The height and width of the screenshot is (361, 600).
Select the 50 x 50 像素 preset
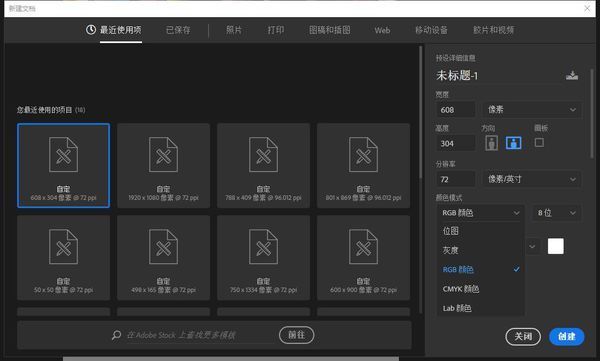point(64,258)
